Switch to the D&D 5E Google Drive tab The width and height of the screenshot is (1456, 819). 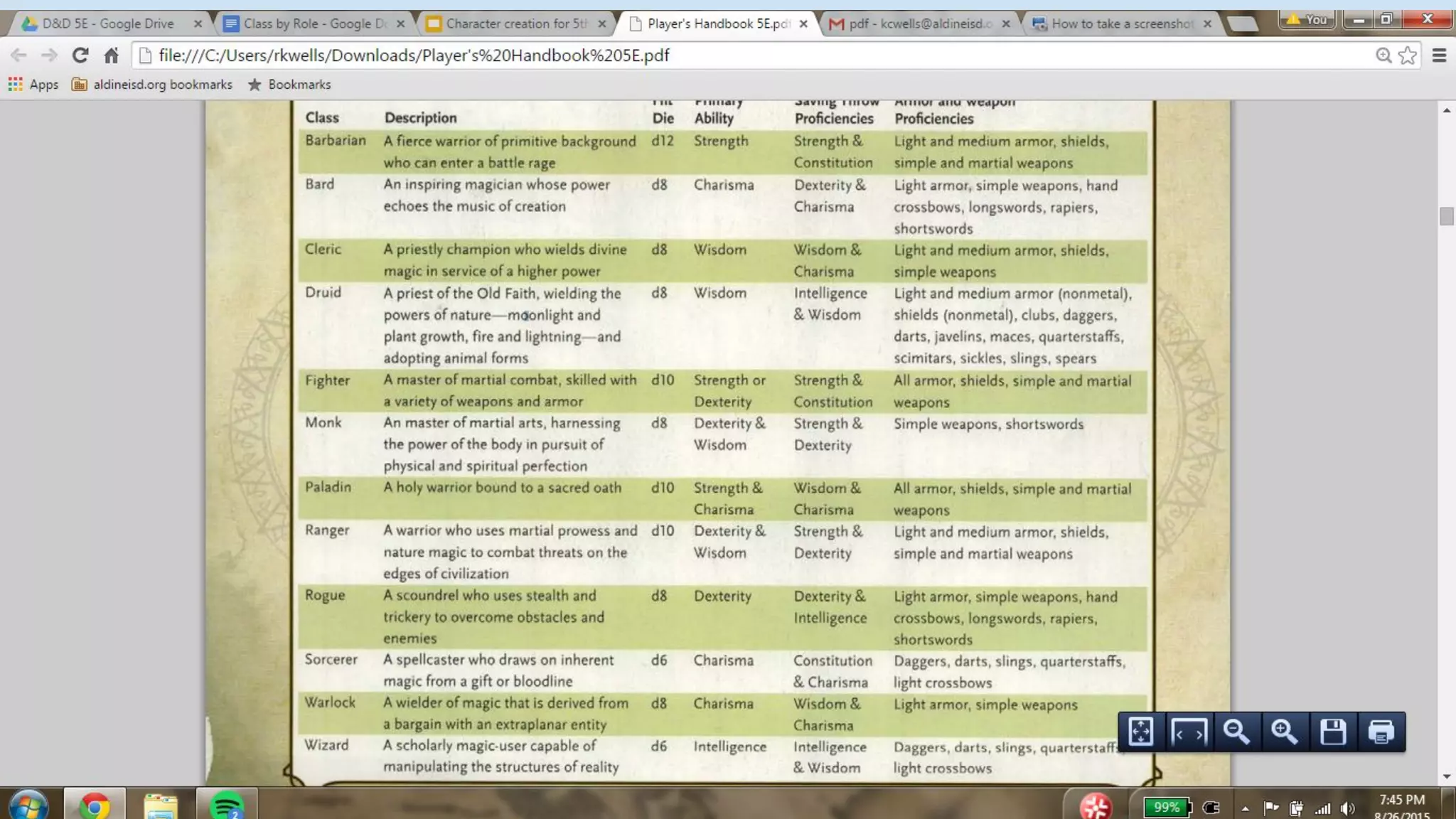click(x=108, y=23)
